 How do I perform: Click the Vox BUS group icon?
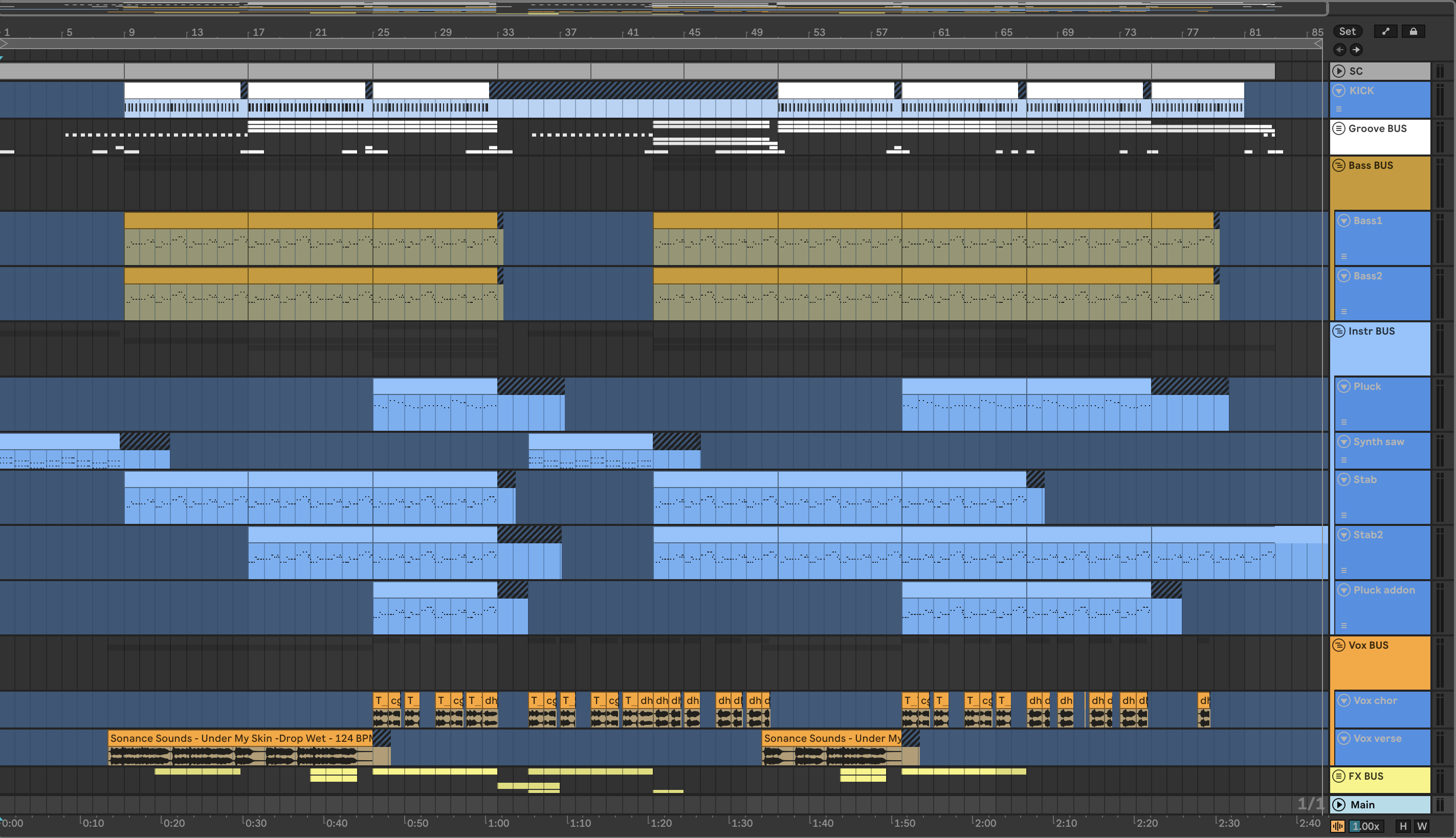[x=1339, y=645]
